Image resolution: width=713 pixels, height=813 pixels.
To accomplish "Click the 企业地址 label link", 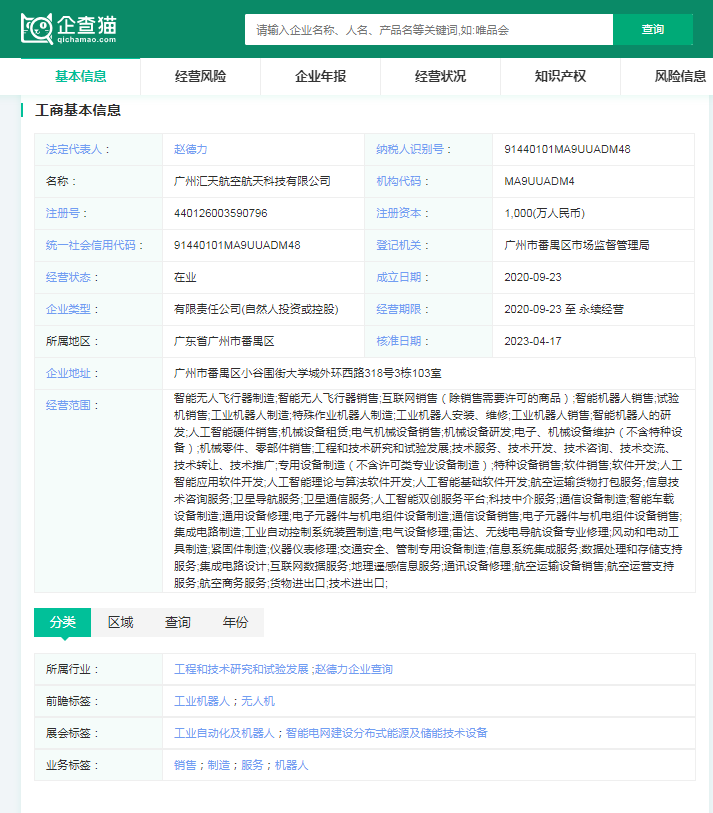I will pos(68,373).
